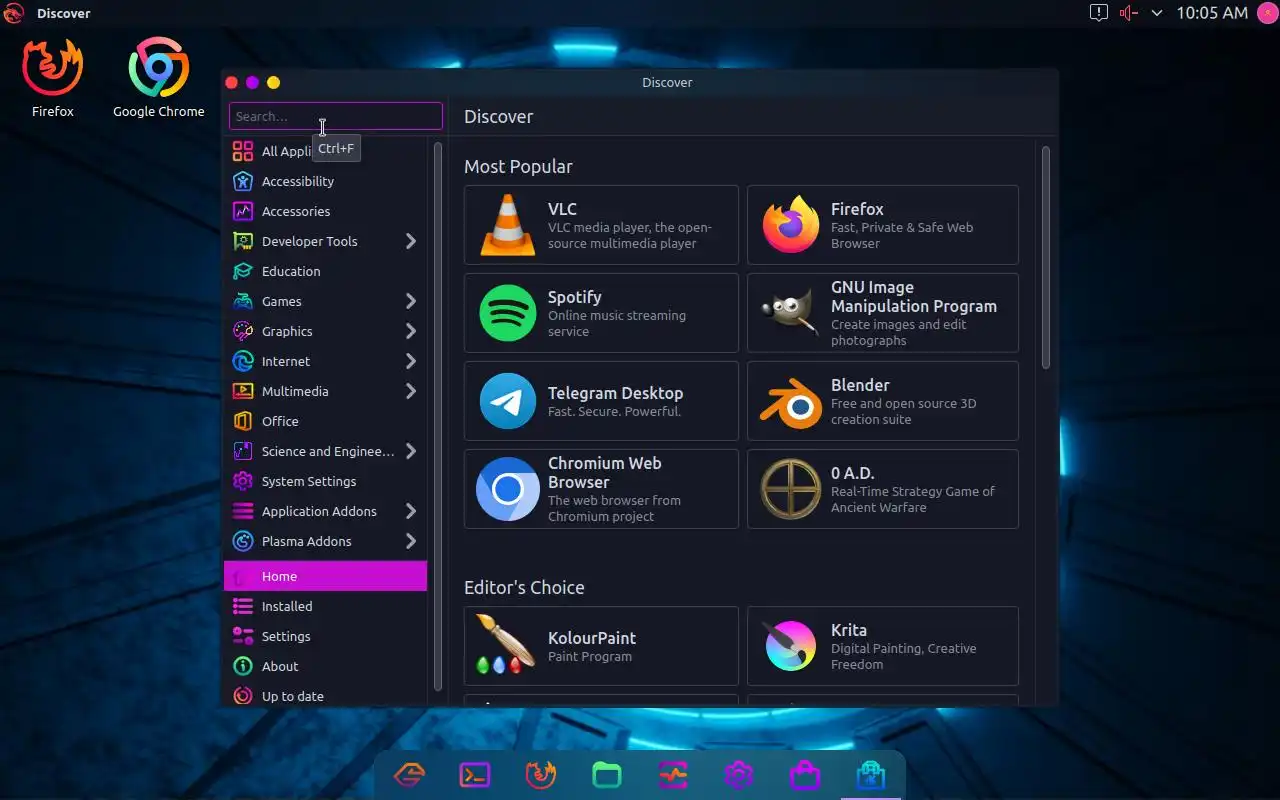1280x800 pixels.
Task: Open the Google Chrome desktop shortcut
Action: point(159,78)
